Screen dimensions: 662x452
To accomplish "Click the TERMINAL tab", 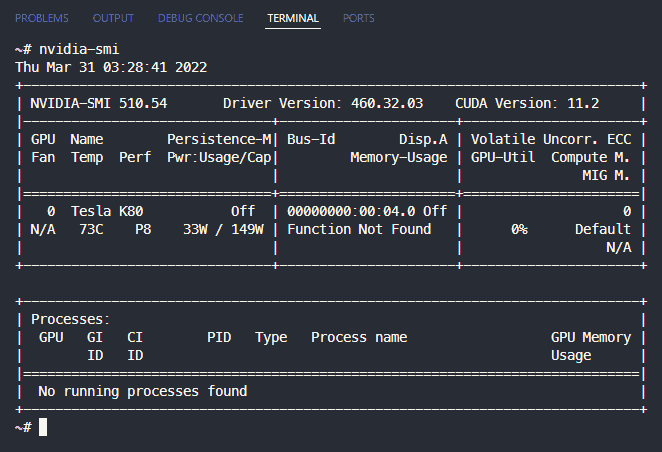I will pyautogui.click(x=293, y=18).
